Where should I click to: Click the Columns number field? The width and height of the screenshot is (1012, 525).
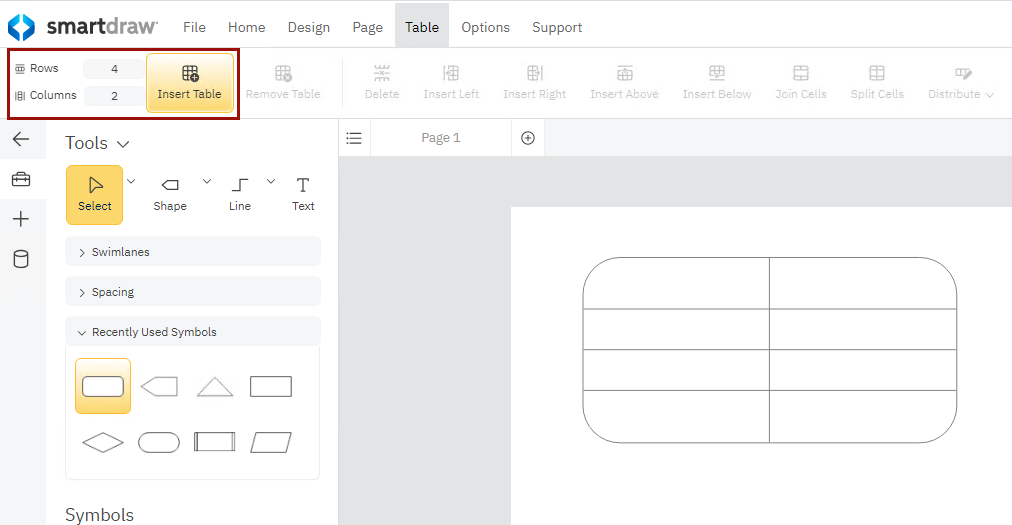tap(114, 96)
